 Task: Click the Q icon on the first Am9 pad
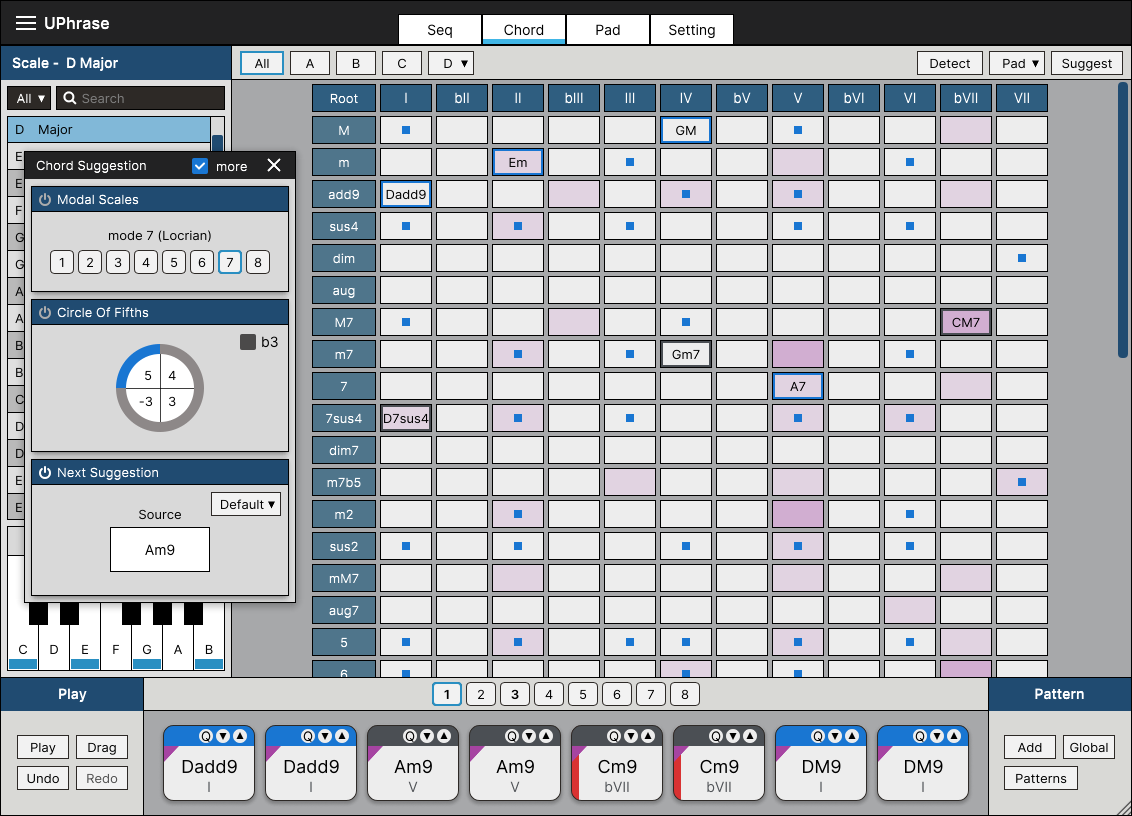(x=410, y=736)
